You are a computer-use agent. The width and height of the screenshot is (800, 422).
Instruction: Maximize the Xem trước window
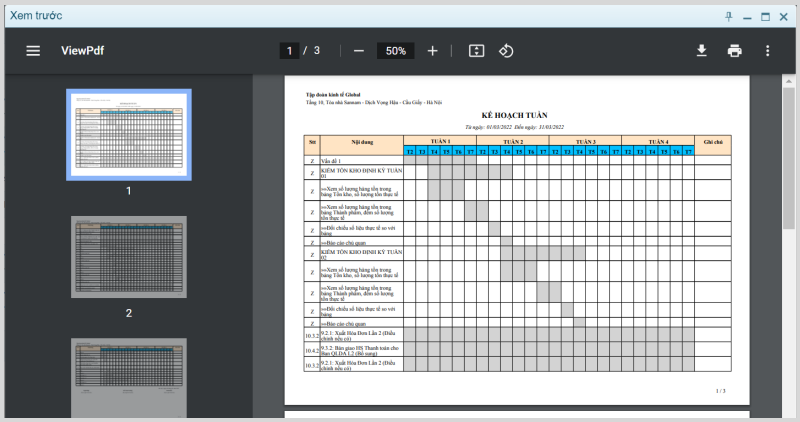765,17
